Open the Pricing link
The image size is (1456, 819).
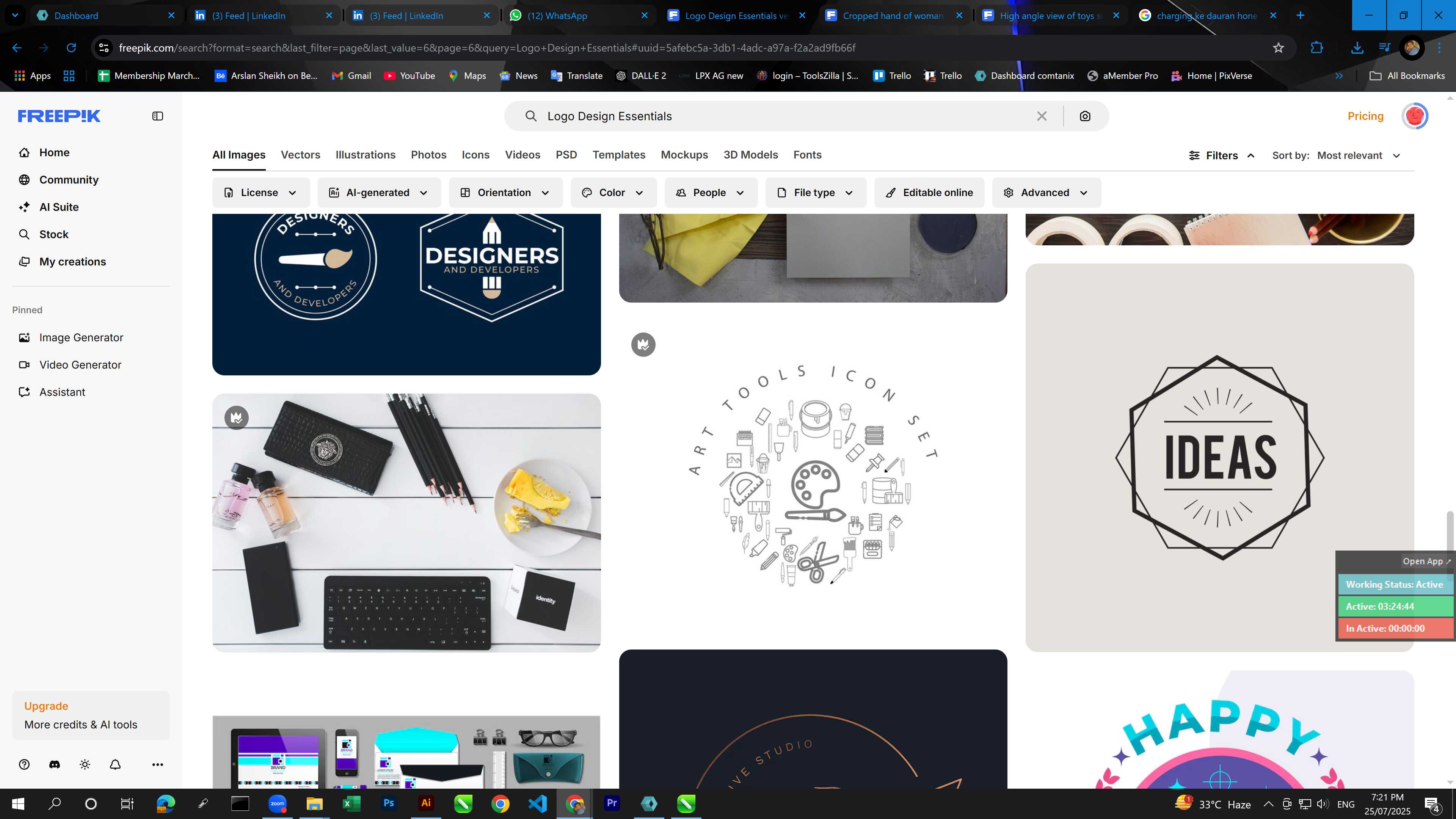coord(1365,116)
